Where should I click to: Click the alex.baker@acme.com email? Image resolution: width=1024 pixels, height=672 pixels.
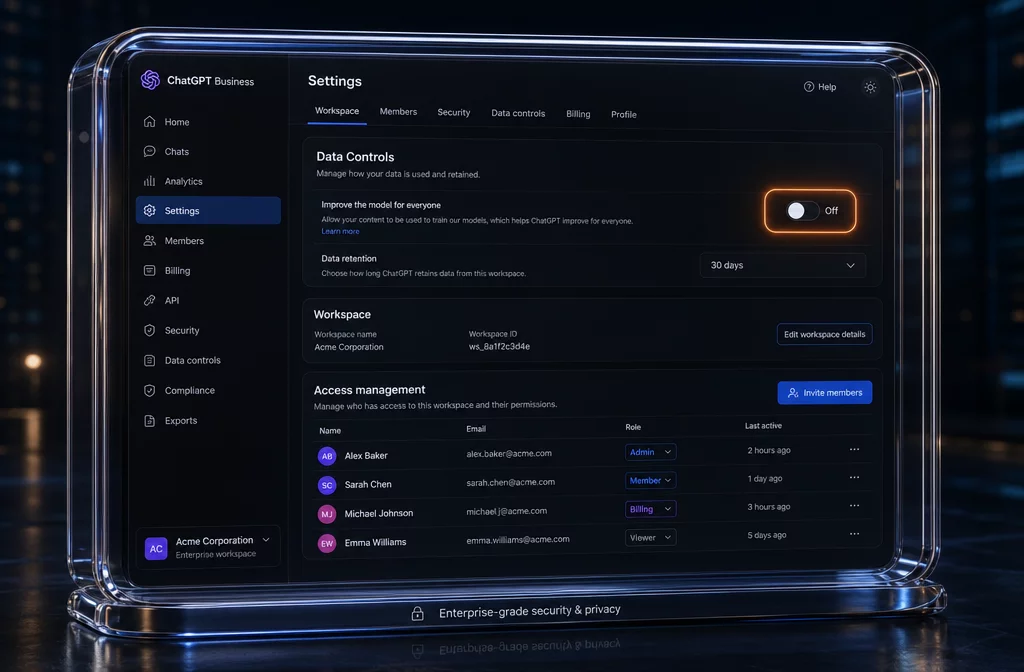coord(509,453)
